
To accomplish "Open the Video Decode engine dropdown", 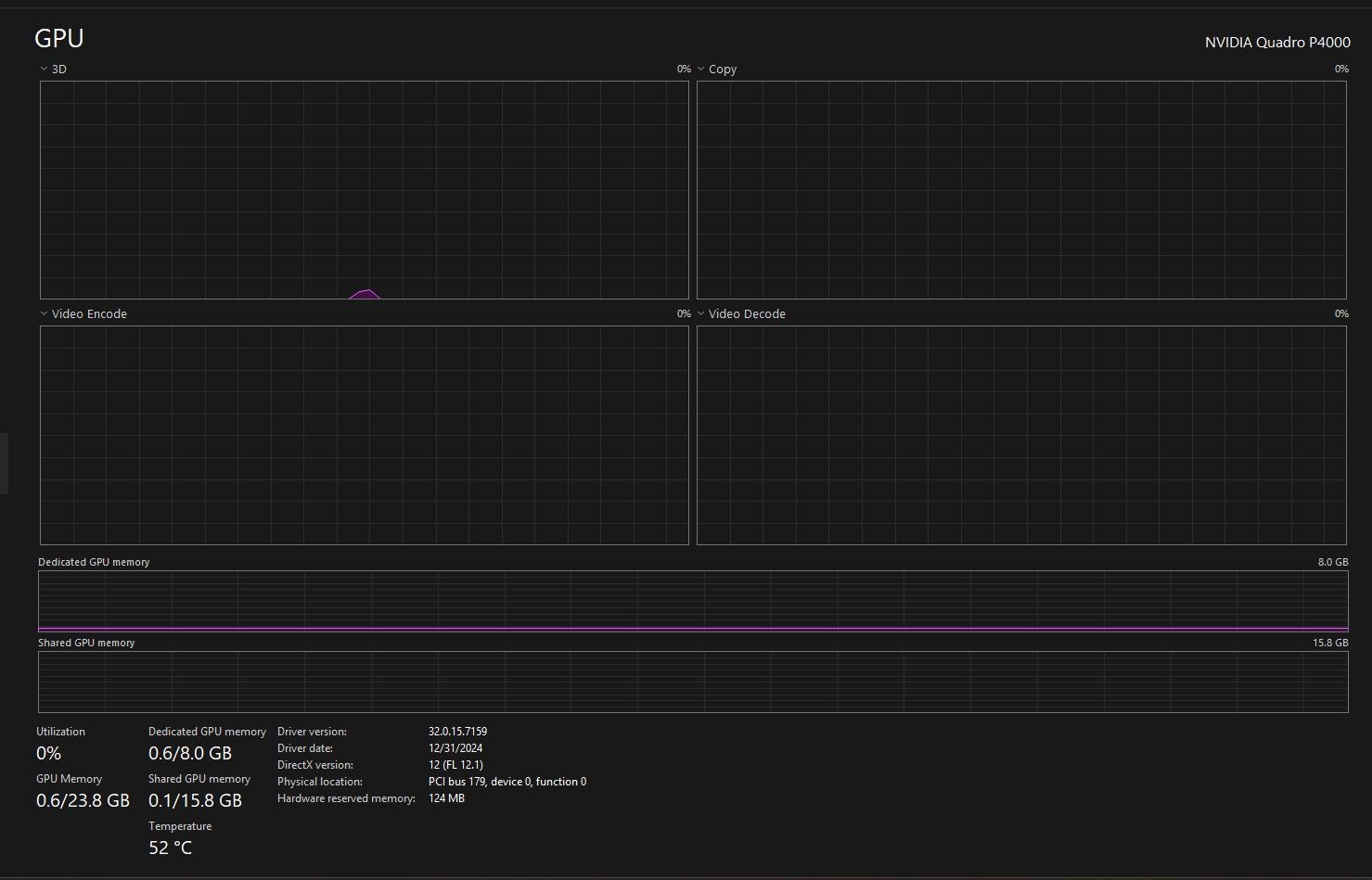I will coord(700,313).
